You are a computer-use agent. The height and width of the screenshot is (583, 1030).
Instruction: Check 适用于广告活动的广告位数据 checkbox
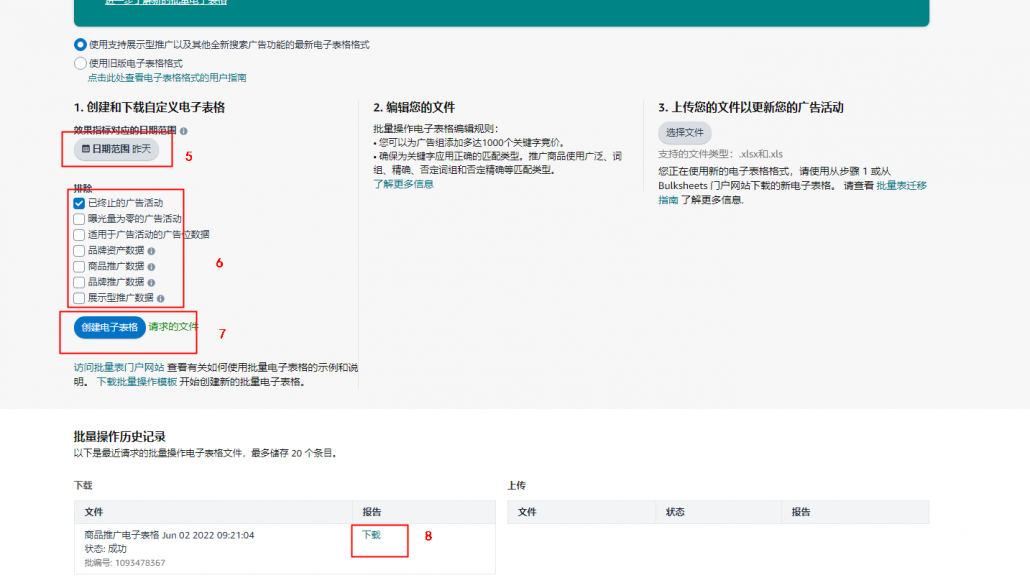tap(79, 234)
